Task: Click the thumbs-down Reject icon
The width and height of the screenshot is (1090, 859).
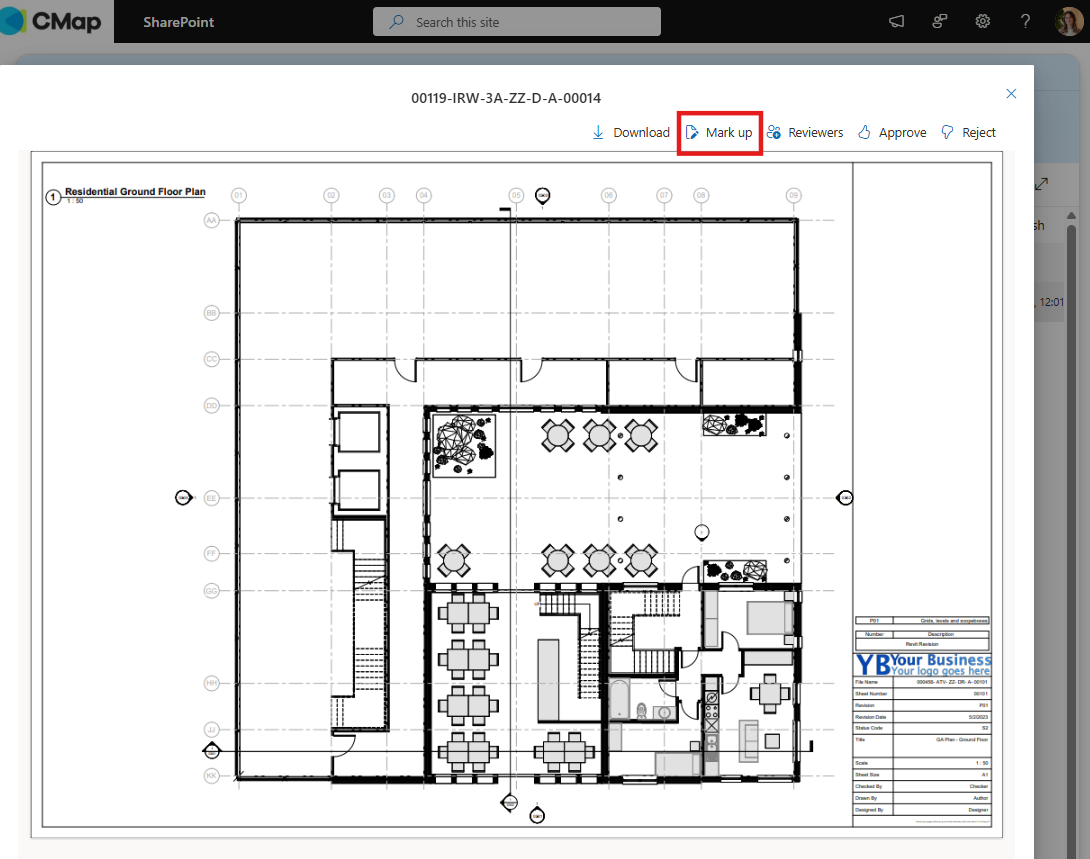Action: point(947,132)
